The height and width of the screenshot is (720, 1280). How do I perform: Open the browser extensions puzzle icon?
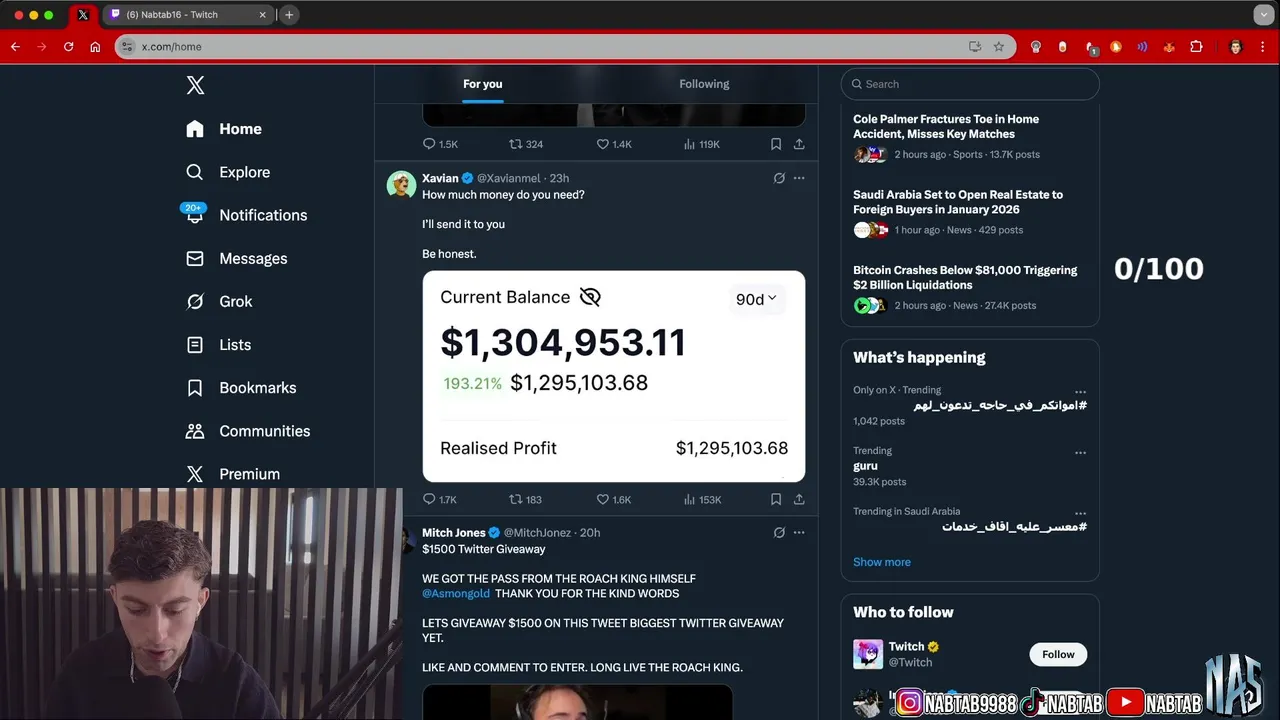(x=1196, y=47)
